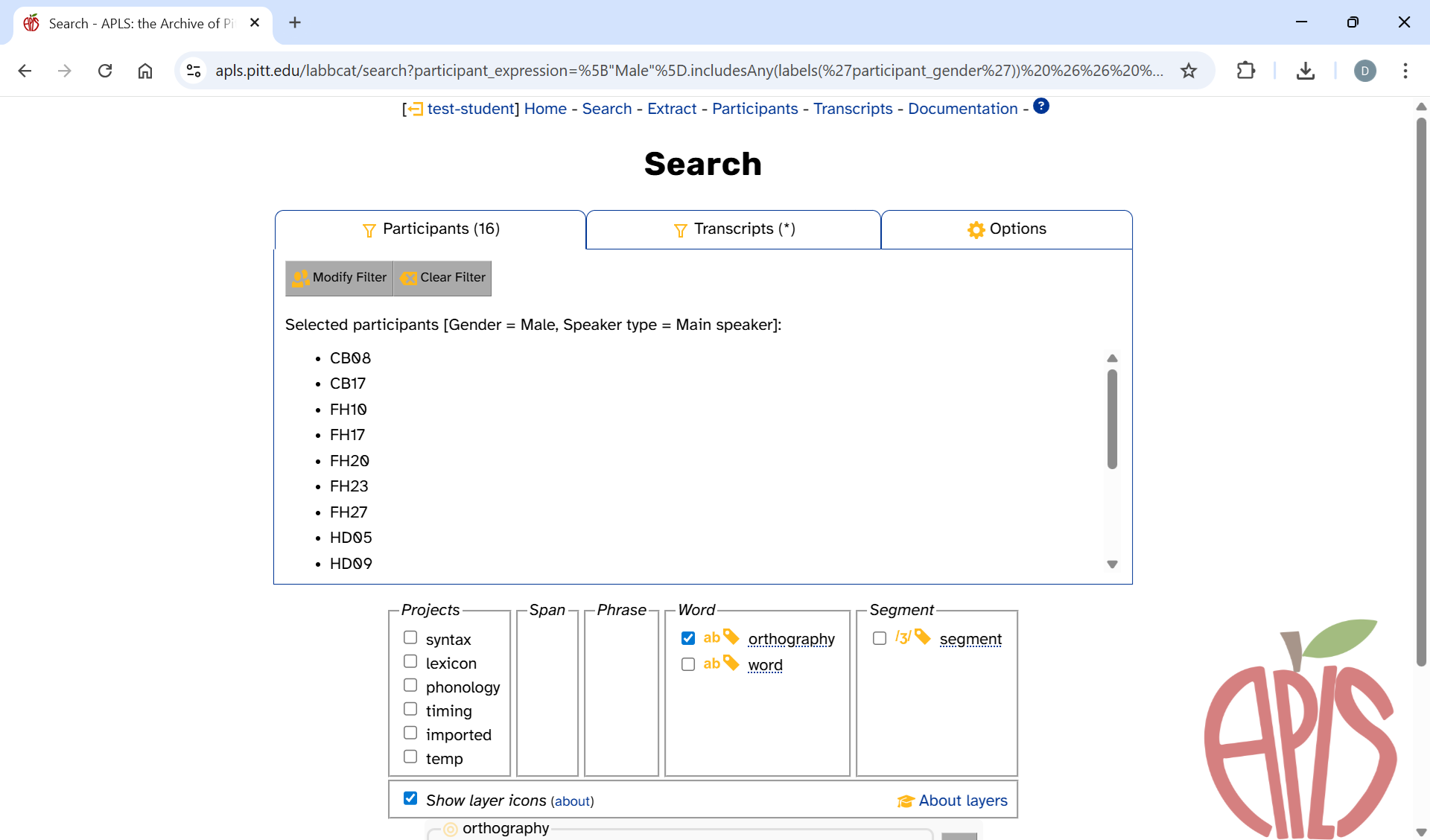Click the home icon in browser toolbar
This screenshot has width=1430, height=840.
145,71
